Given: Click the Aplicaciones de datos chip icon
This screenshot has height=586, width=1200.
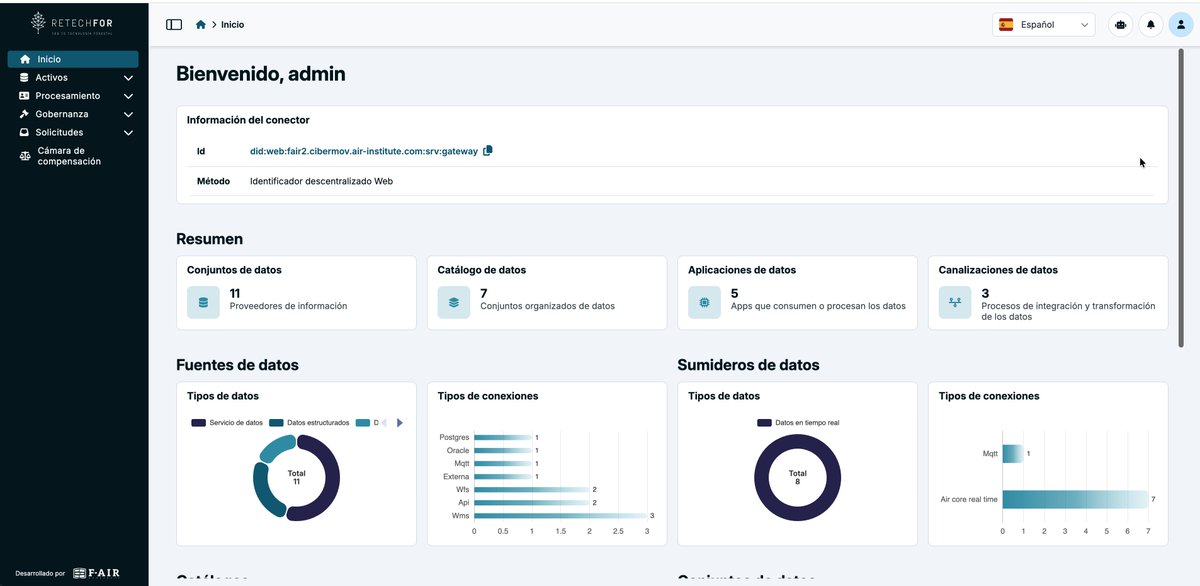Looking at the screenshot, I should click(704, 302).
